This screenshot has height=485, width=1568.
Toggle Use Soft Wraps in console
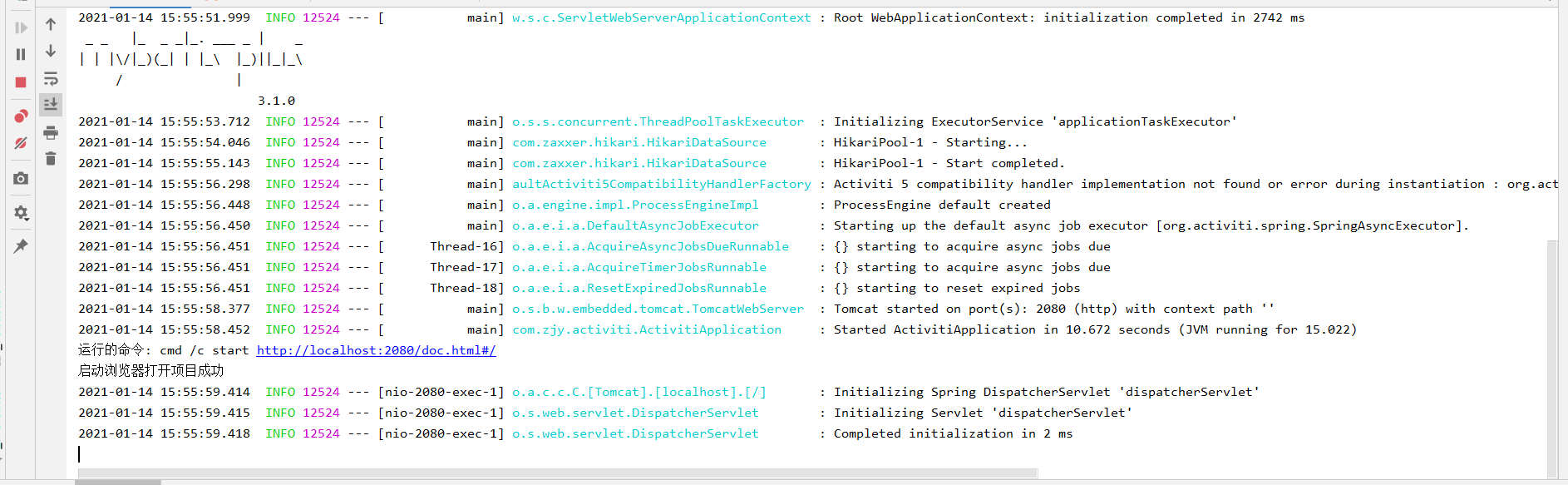tap(51, 78)
